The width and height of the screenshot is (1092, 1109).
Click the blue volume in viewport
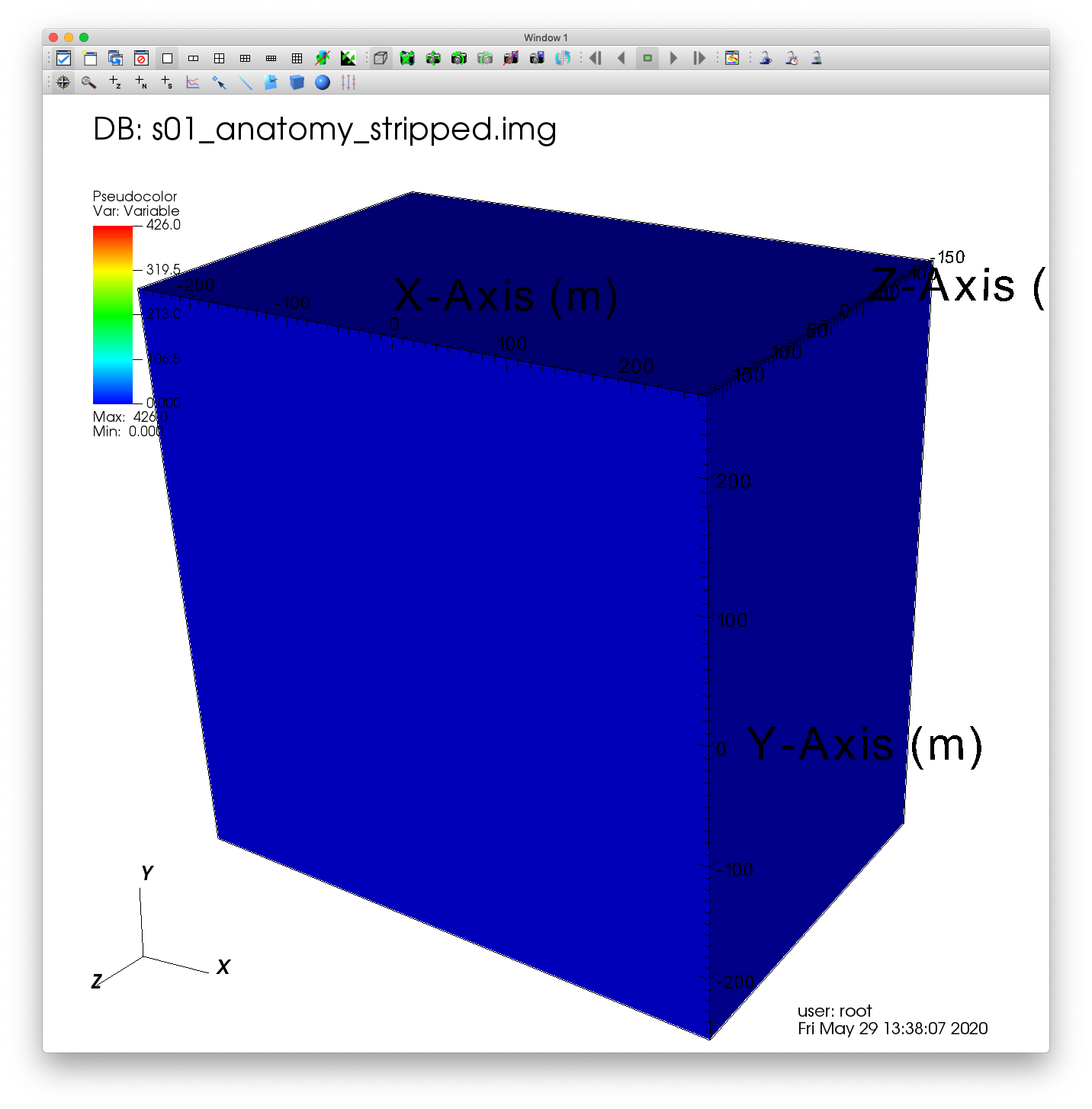tap(458, 610)
